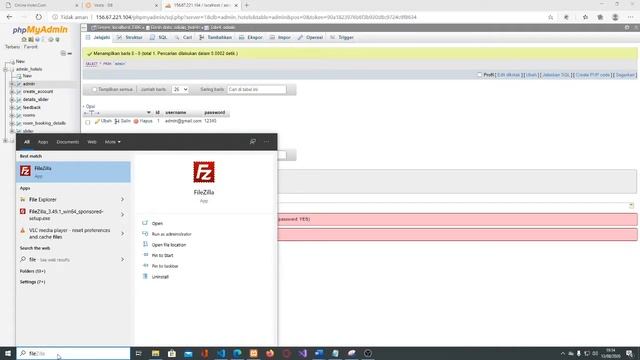Click Ubah (edit) pencil for admin row
The height and width of the screenshot is (360, 640).
pos(103,121)
